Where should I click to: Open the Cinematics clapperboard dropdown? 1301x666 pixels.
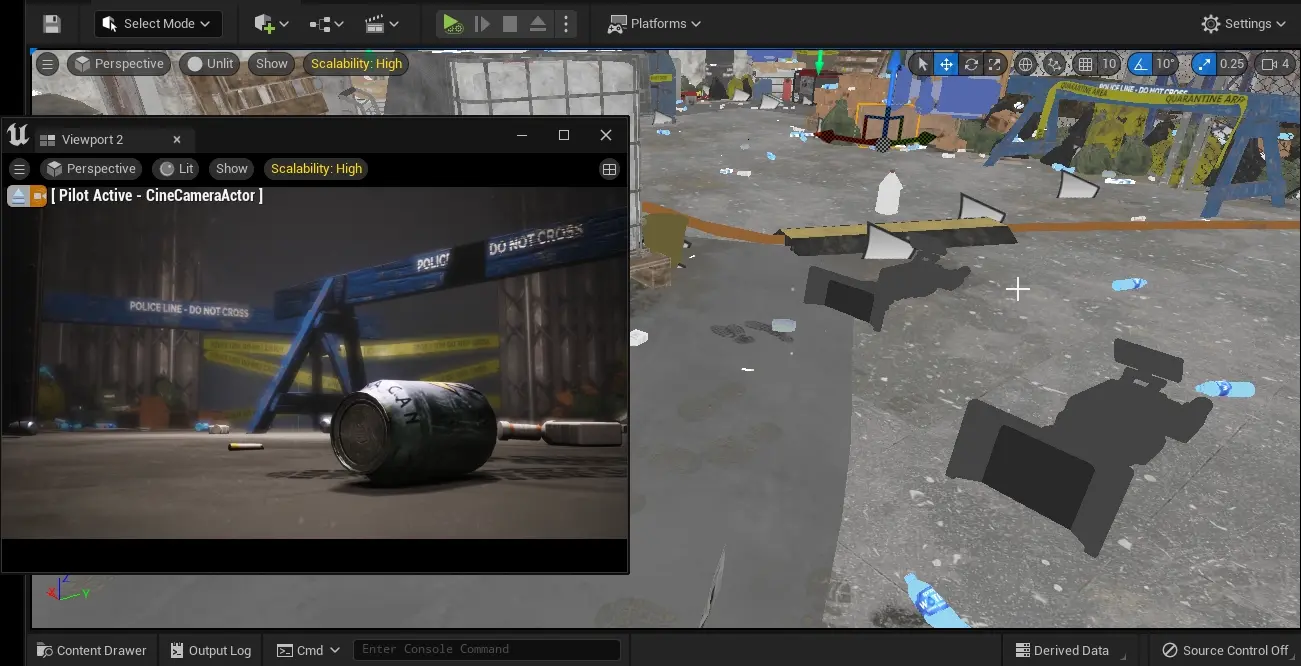381,24
